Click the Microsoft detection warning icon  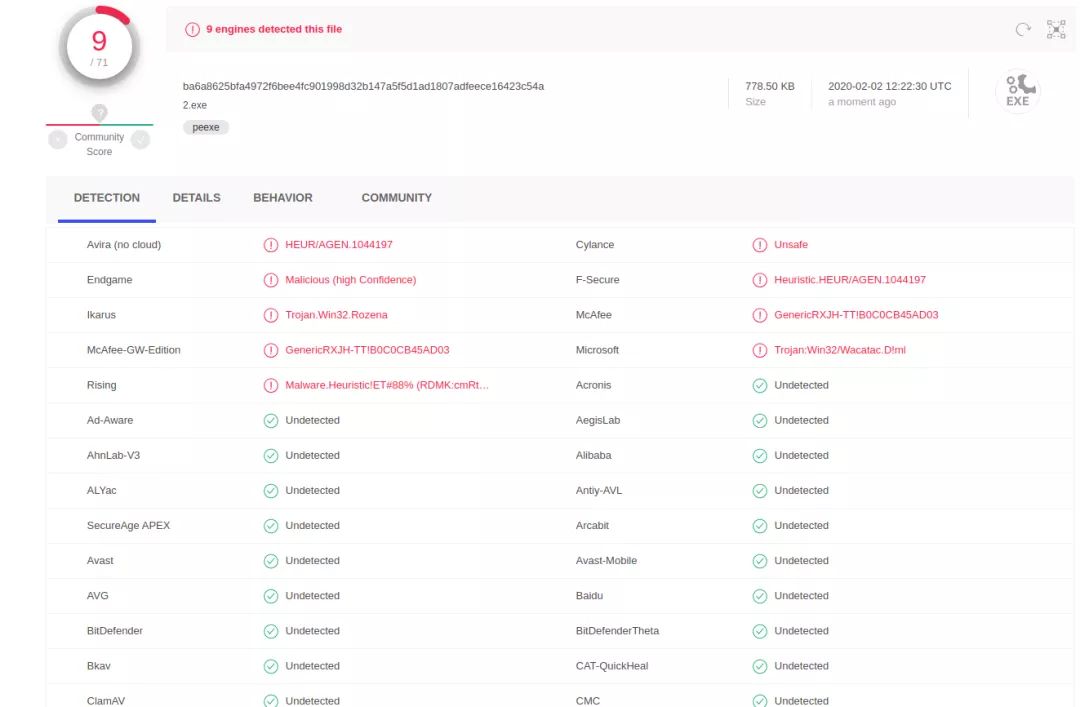click(759, 350)
